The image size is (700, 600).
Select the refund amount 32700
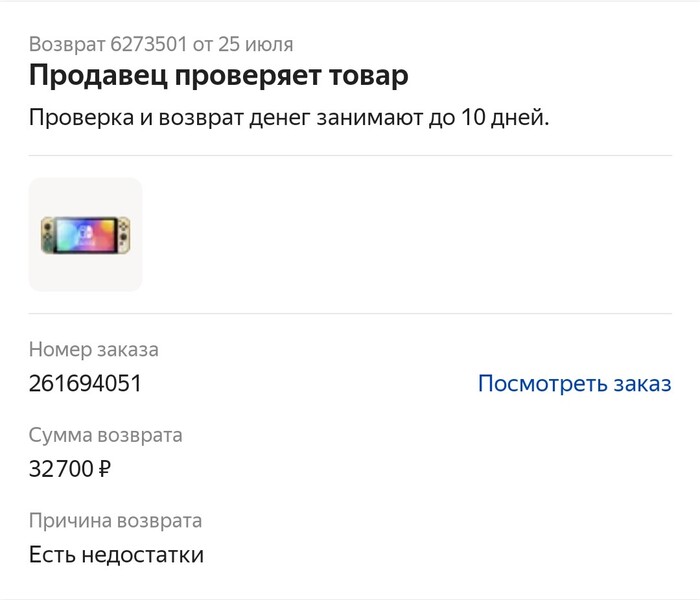click(62, 469)
